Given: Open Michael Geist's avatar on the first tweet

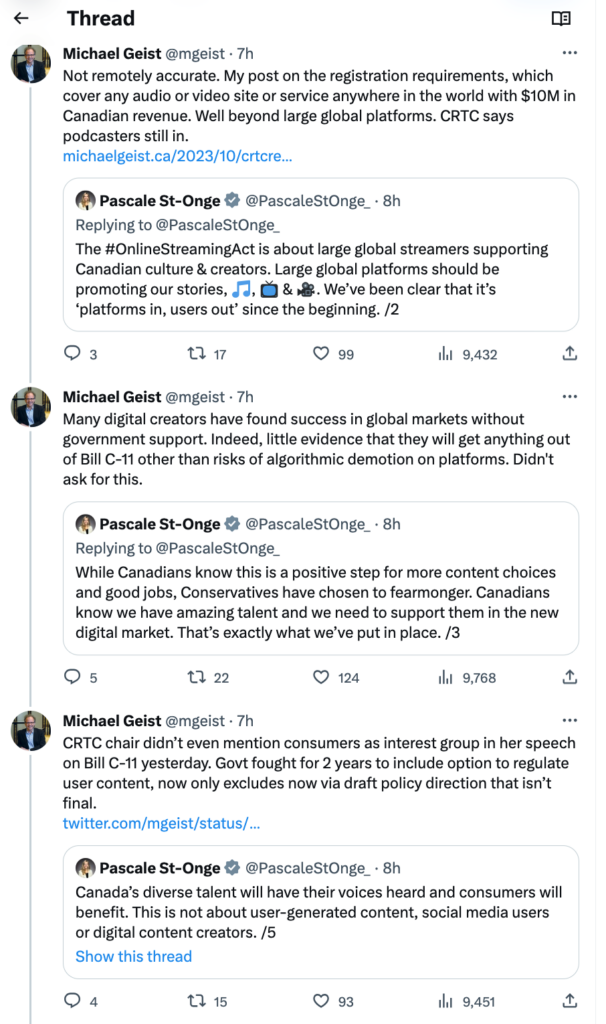Looking at the screenshot, I should coord(31,64).
